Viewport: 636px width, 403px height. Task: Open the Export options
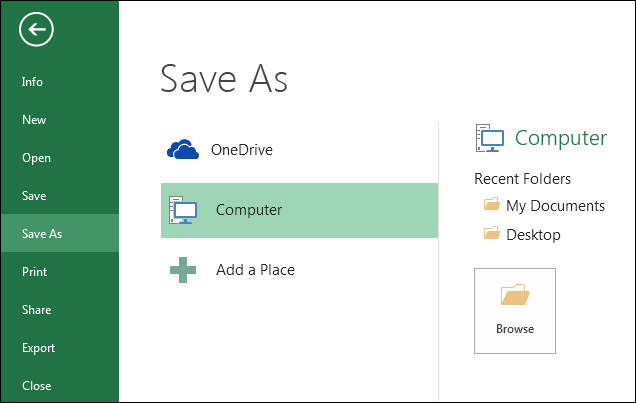pyautogui.click(x=38, y=348)
